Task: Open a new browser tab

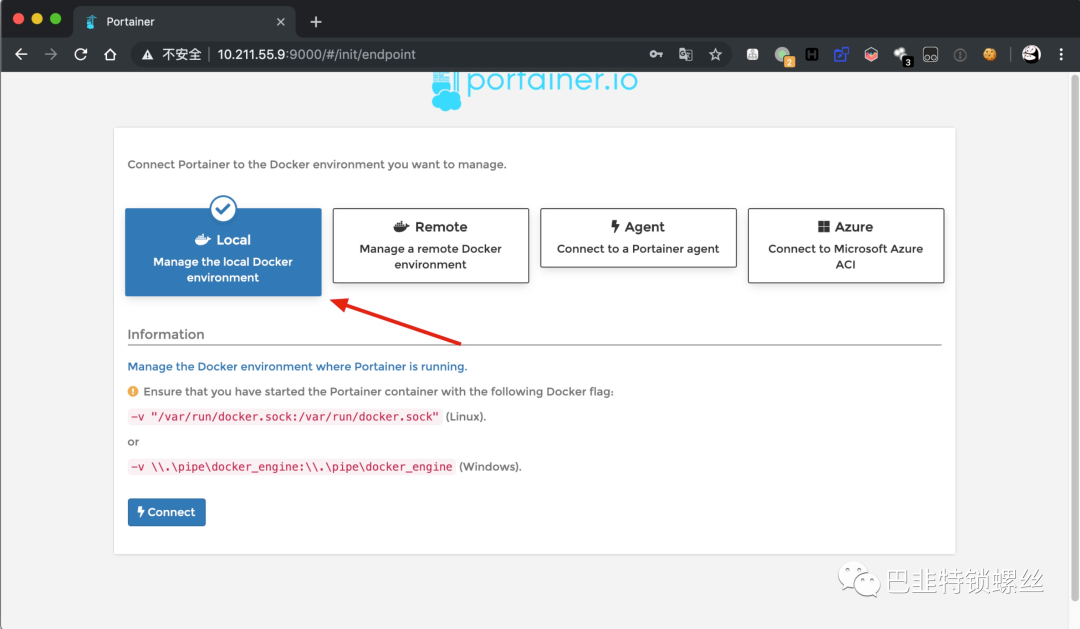Action: 315,22
